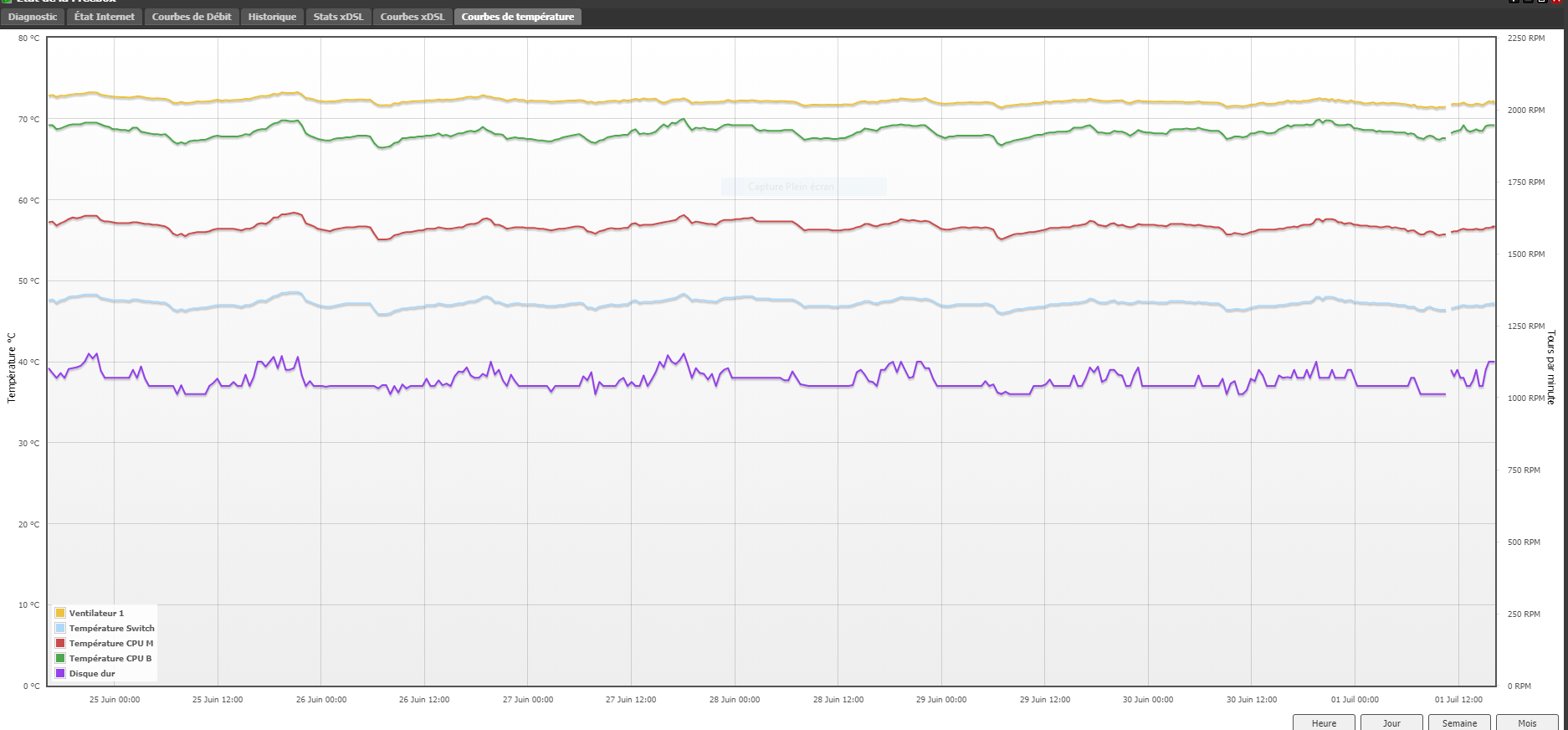Click the 01 Juil 12:00 axis label
This screenshot has height=730, width=1568.
(x=1458, y=699)
